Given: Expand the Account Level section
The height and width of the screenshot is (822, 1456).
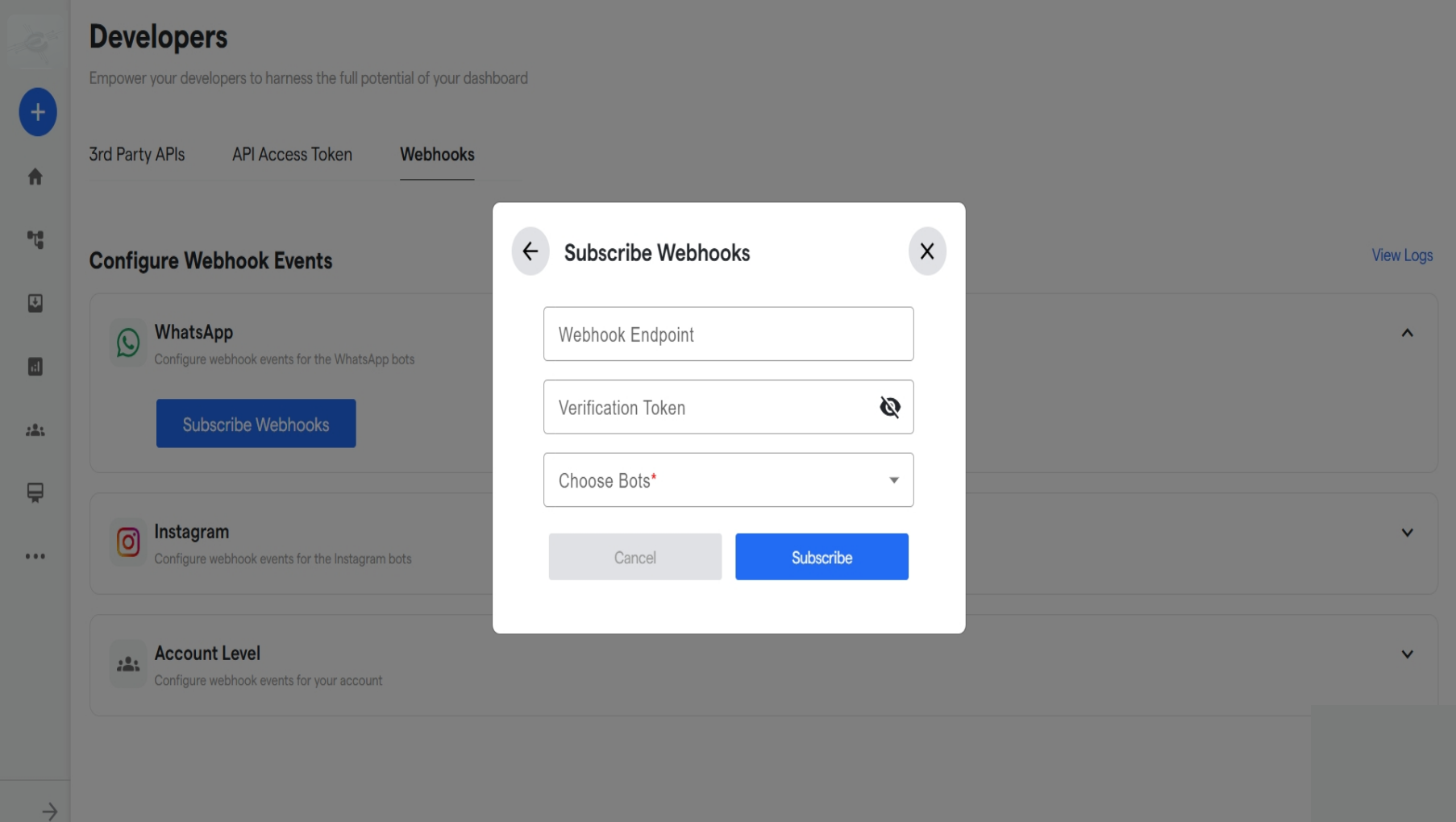Looking at the screenshot, I should [x=1407, y=654].
